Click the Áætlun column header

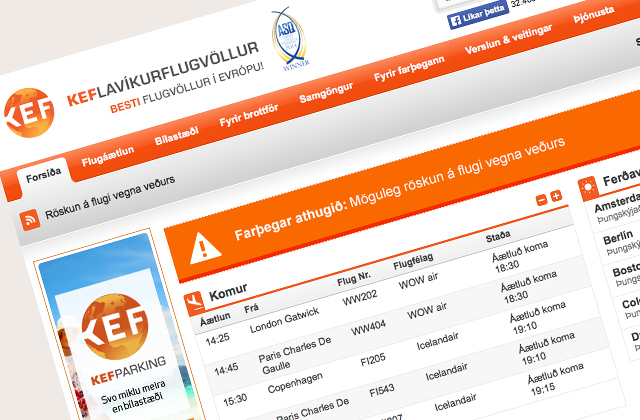(x=215, y=319)
